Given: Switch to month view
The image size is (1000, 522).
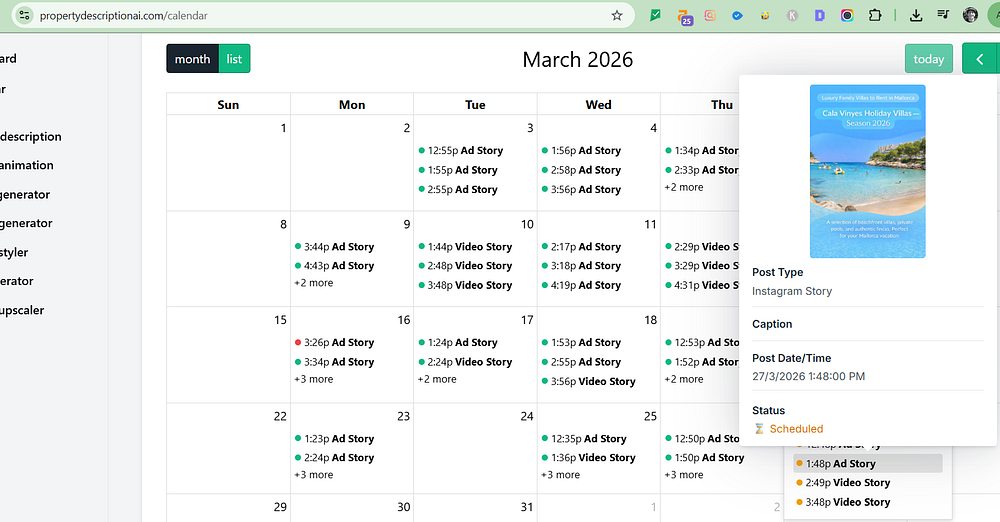Looking at the screenshot, I should [192, 59].
